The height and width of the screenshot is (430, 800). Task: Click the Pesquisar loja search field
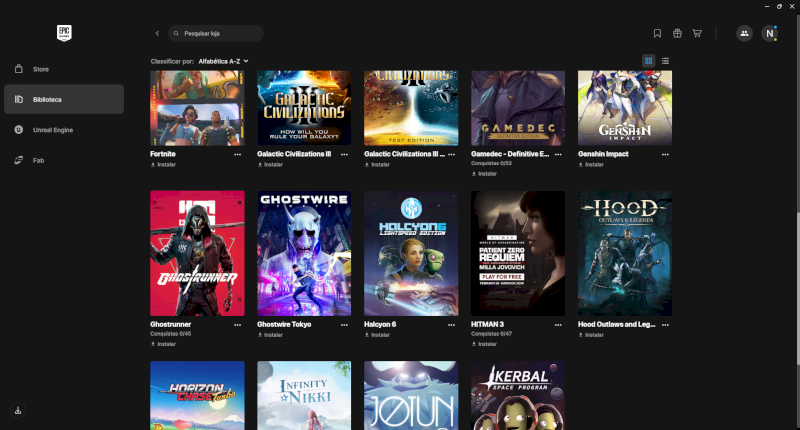pyautogui.click(x=216, y=33)
